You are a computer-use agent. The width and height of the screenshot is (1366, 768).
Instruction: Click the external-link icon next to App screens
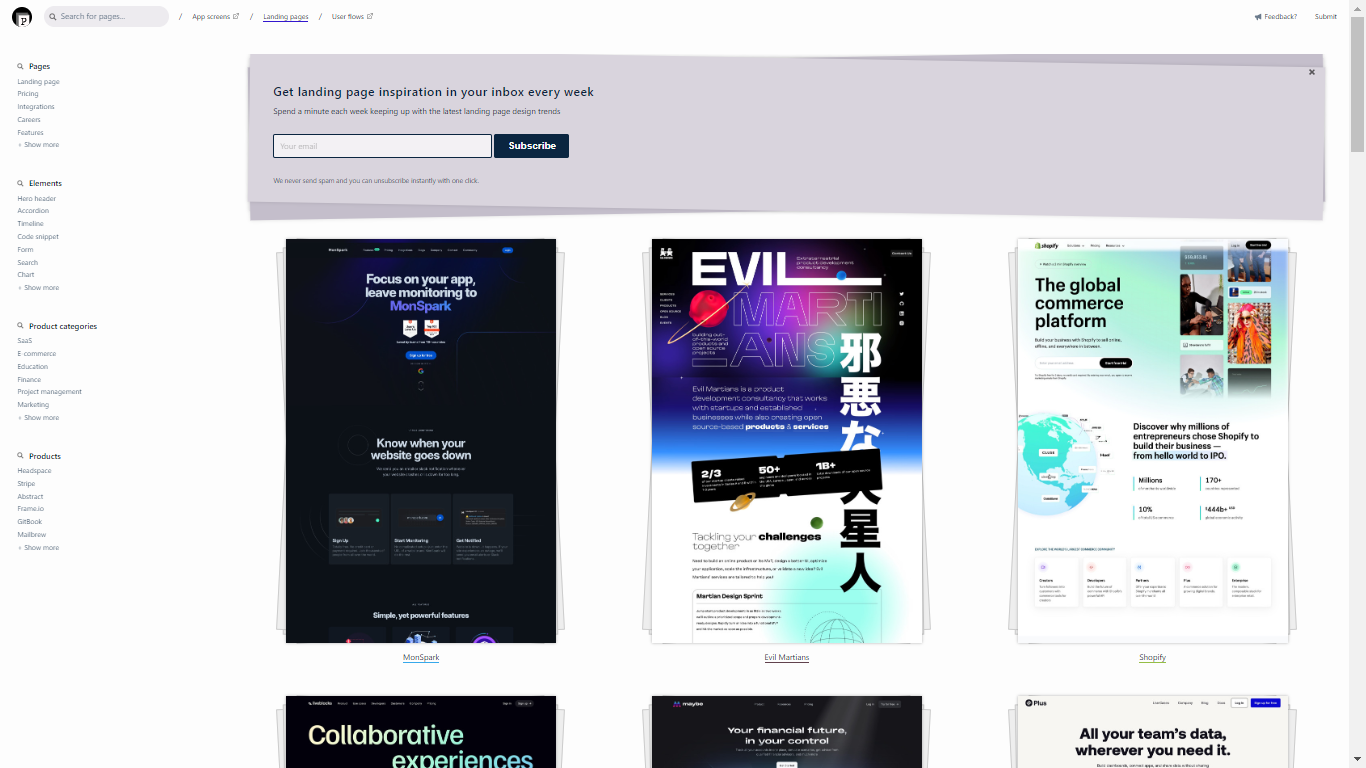[236, 16]
